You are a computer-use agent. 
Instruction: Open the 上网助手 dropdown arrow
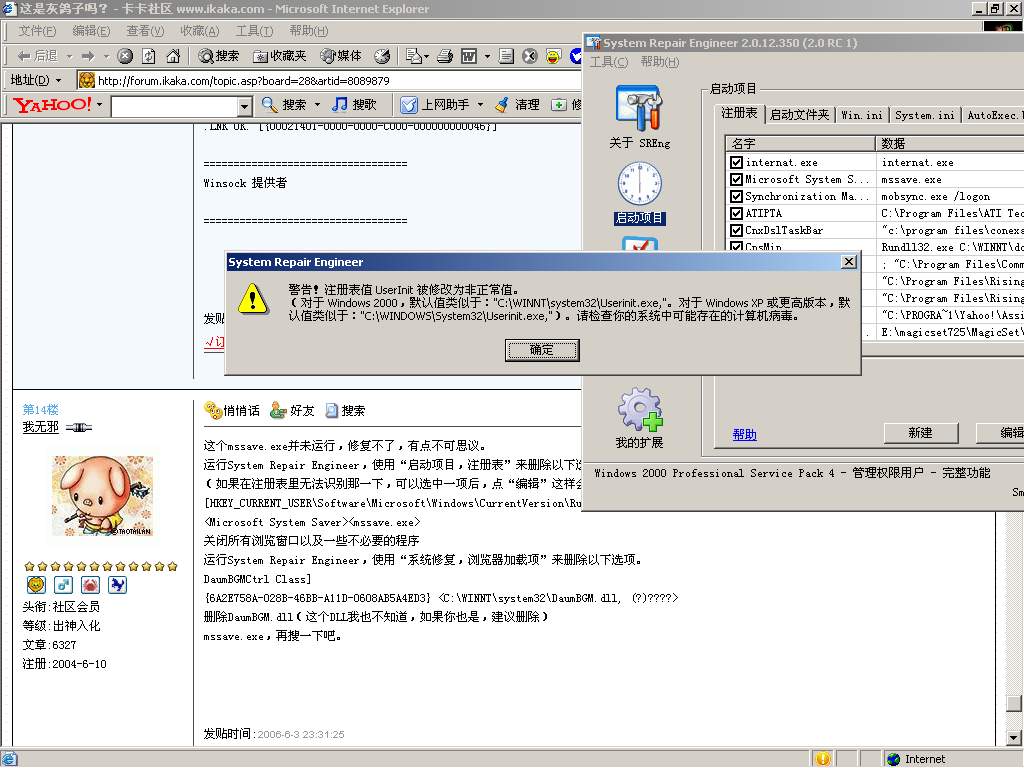click(480, 104)
